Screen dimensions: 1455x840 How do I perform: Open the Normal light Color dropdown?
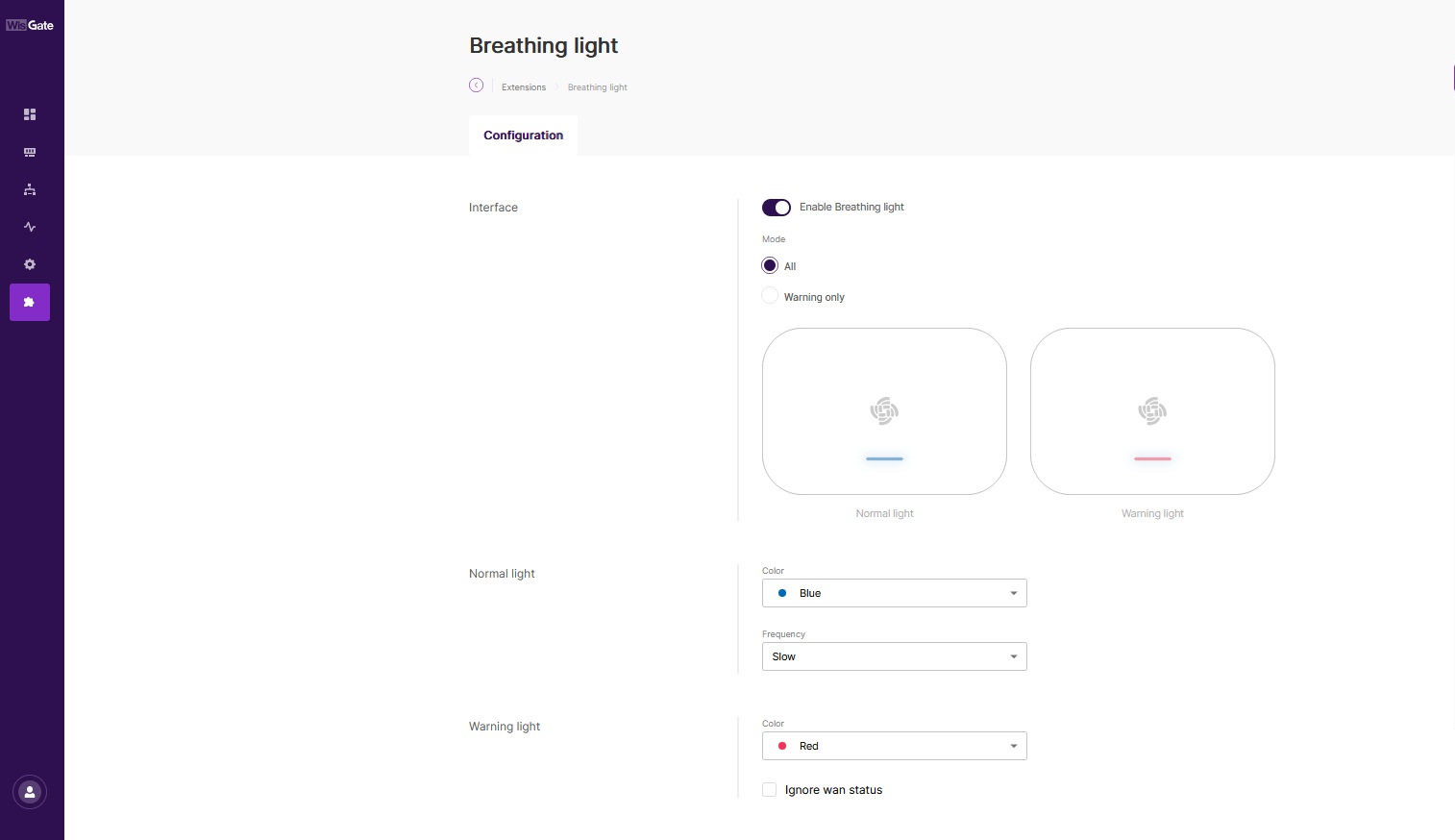pyautogui.click(x=894, y=593)
